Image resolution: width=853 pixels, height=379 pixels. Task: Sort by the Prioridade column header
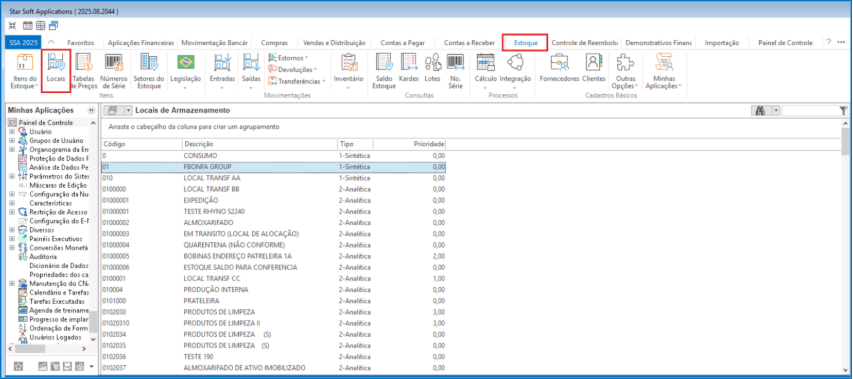pos(410,144)
